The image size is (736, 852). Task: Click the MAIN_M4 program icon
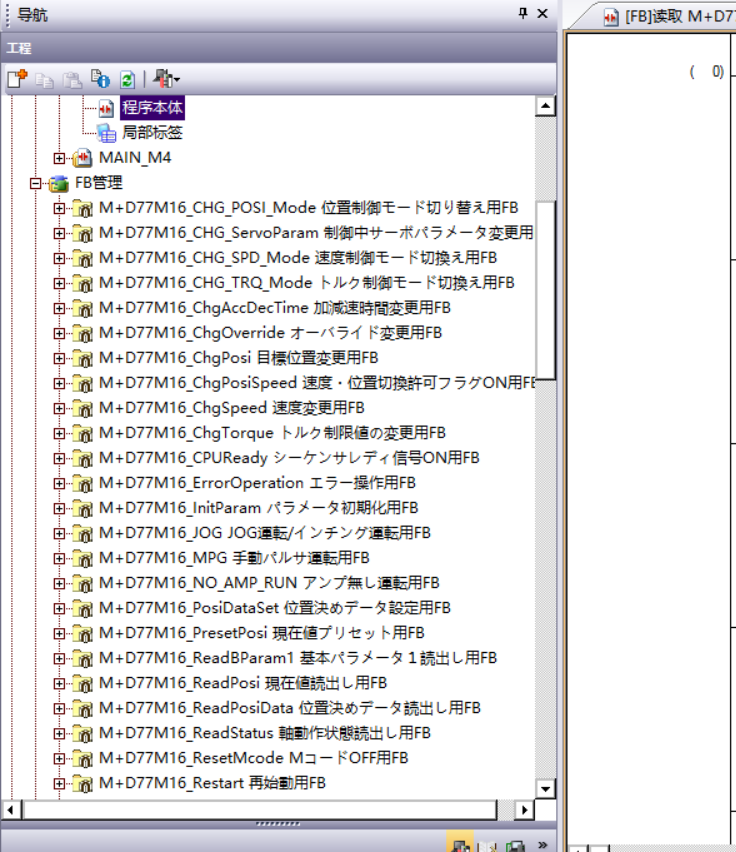(83, 158)
